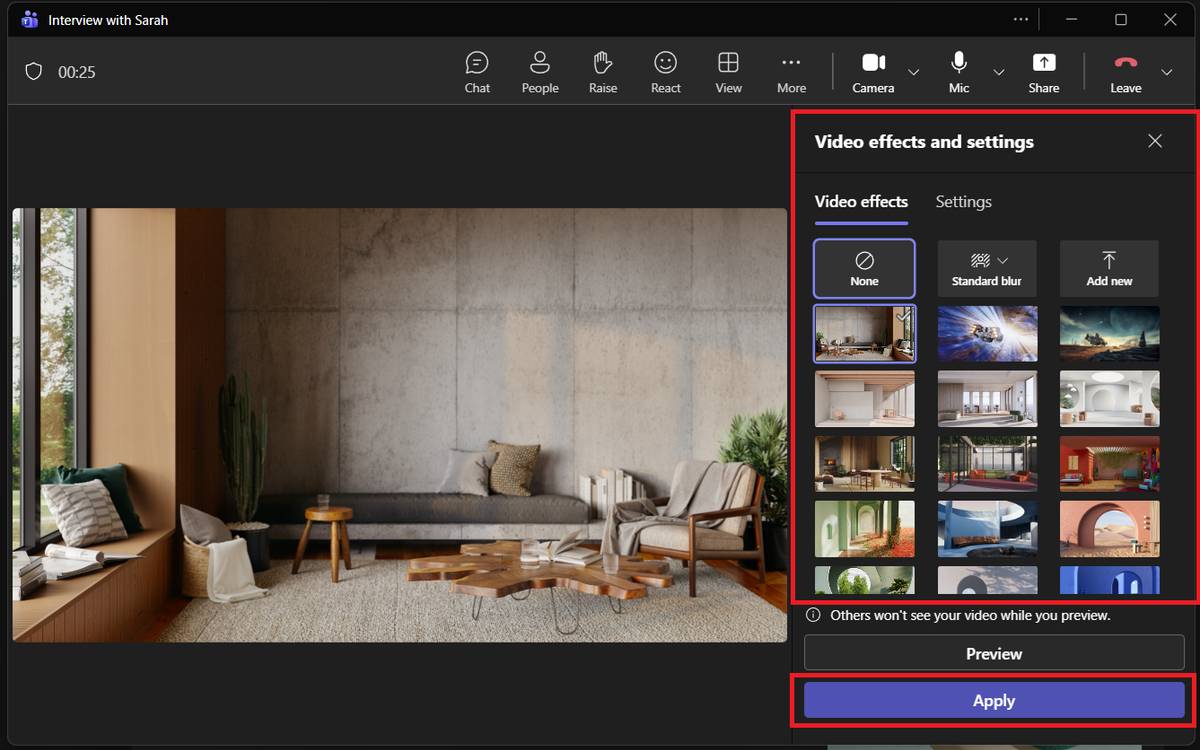Click the shield security icon
1200x750 pixels.
[x=34, y=72]
